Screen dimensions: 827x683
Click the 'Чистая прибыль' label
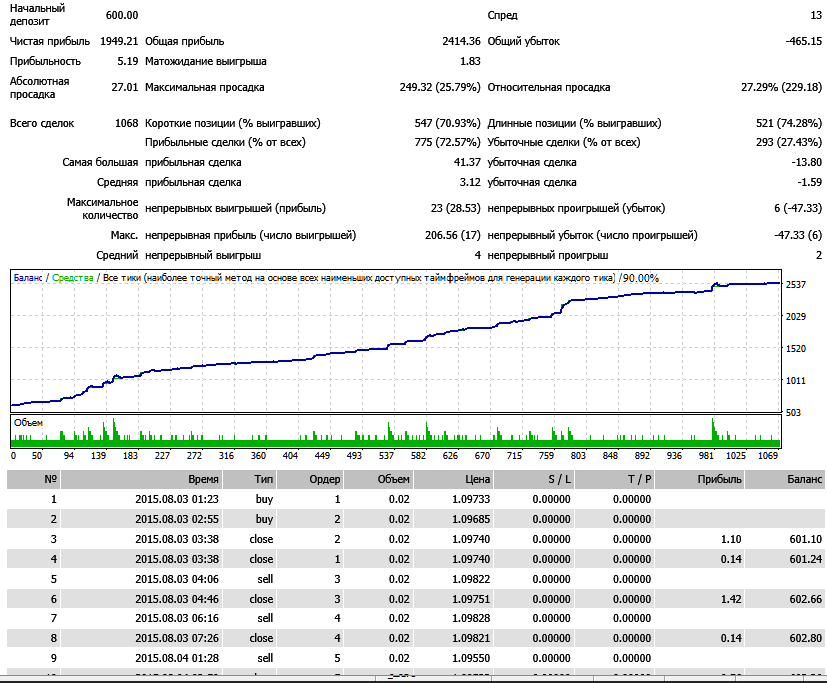[50, 41]
